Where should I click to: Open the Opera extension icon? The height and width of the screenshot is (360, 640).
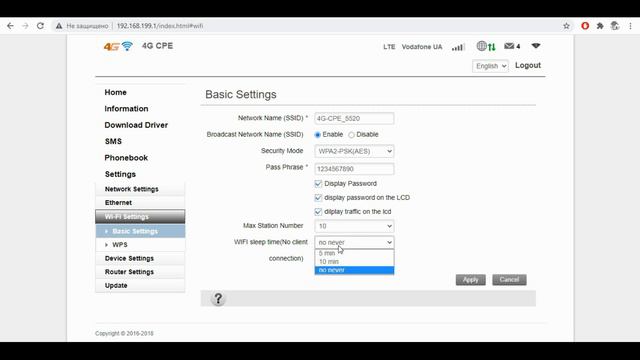tap(585, 26)
